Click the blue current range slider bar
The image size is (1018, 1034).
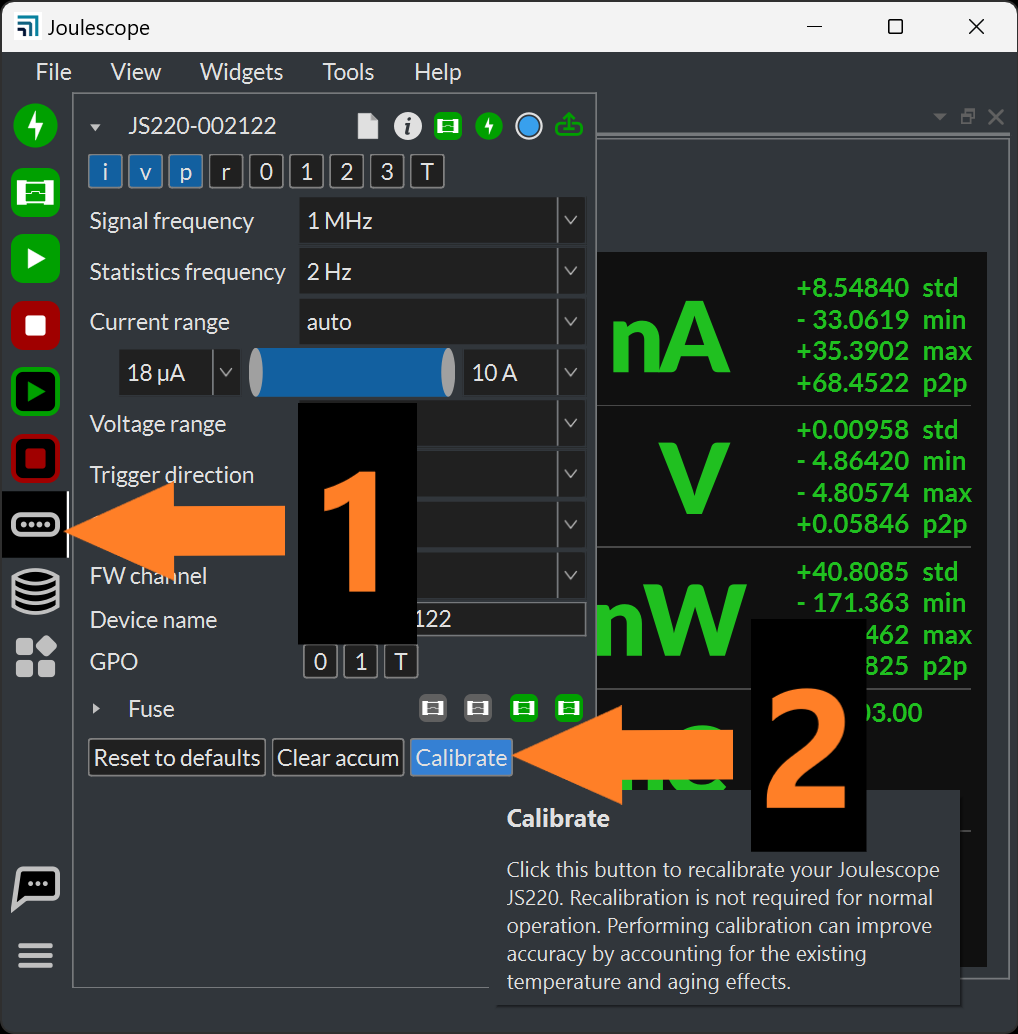click(x=352, y=373)
